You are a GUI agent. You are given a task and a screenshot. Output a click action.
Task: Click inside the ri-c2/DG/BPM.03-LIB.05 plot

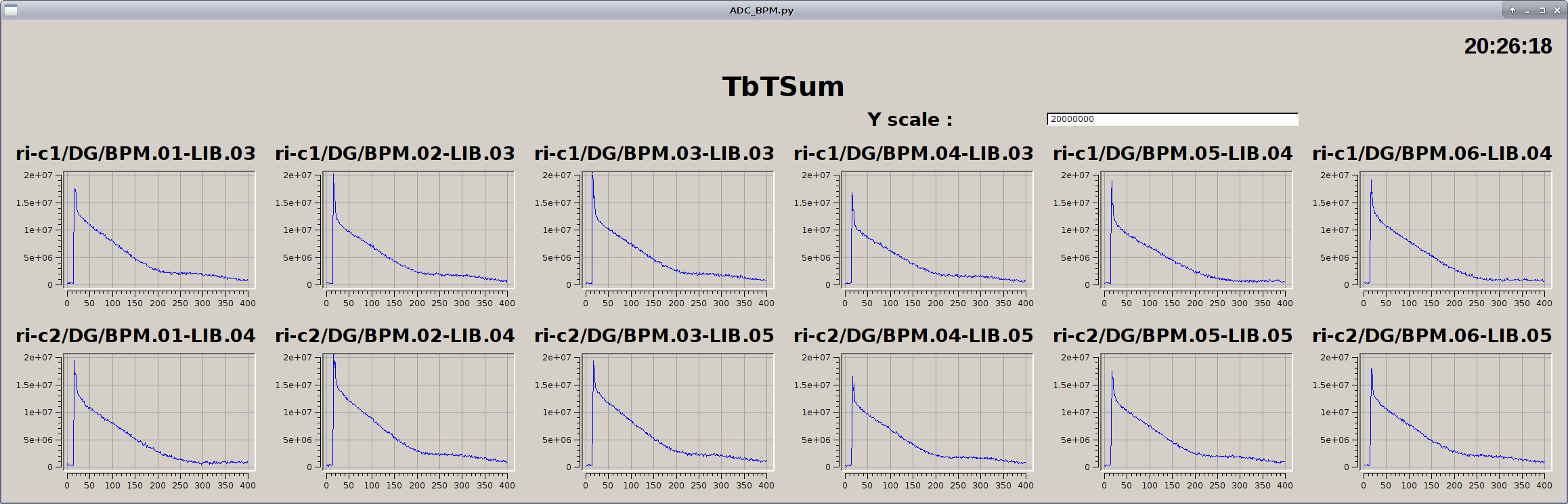[x=678, y=412]
